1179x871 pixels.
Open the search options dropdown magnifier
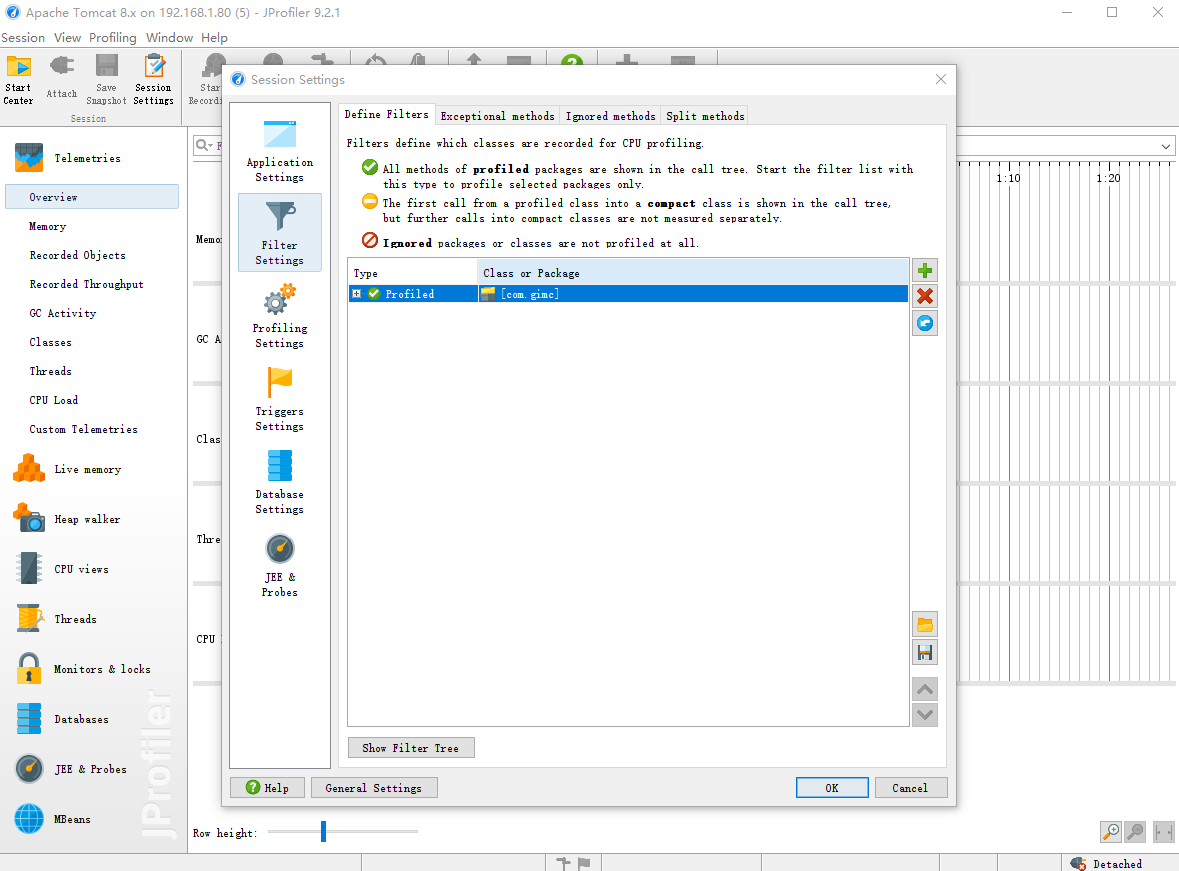(204, 145)
